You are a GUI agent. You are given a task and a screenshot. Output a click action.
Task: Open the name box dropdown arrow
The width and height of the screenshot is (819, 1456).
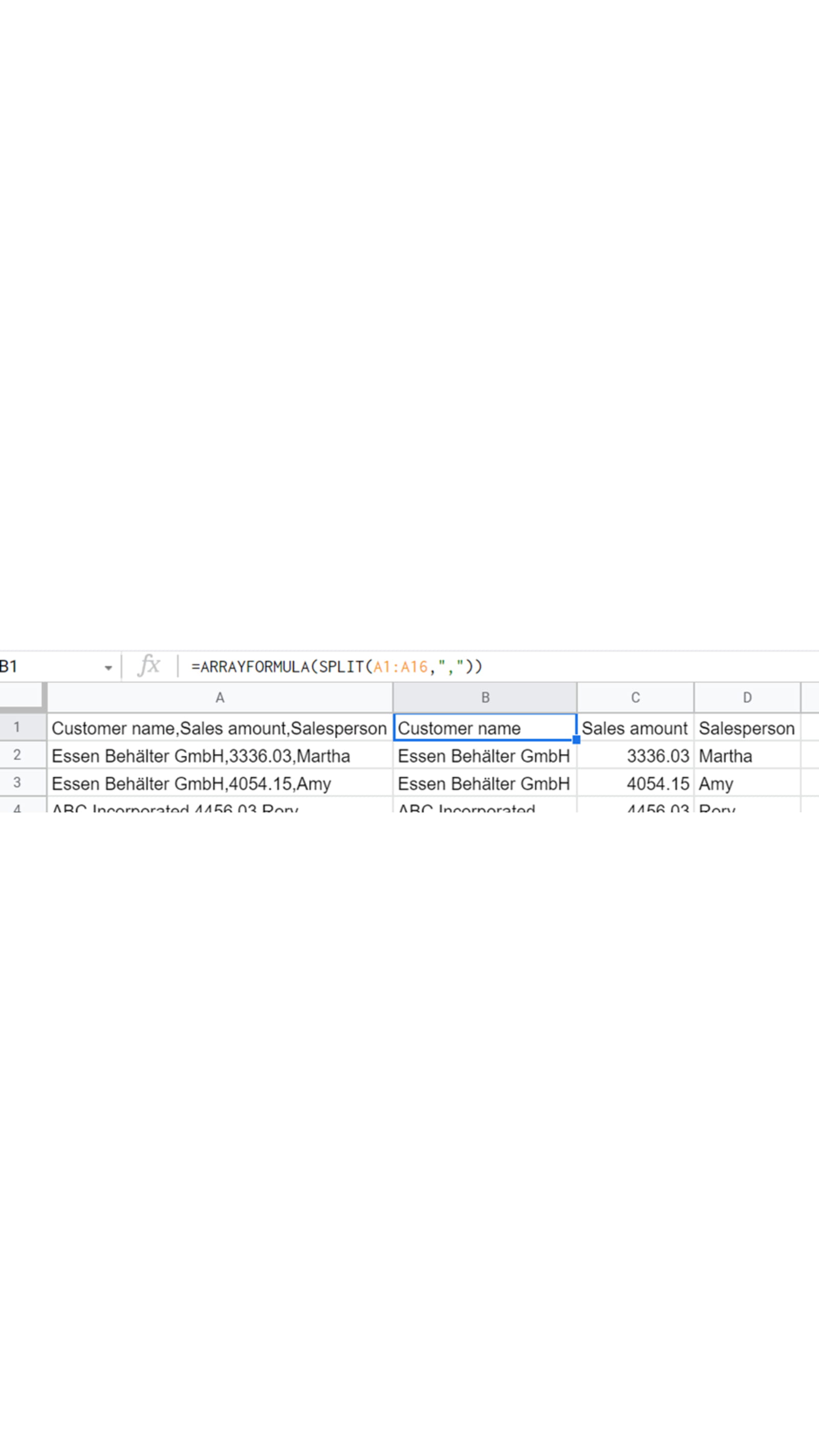click(108, 668)
